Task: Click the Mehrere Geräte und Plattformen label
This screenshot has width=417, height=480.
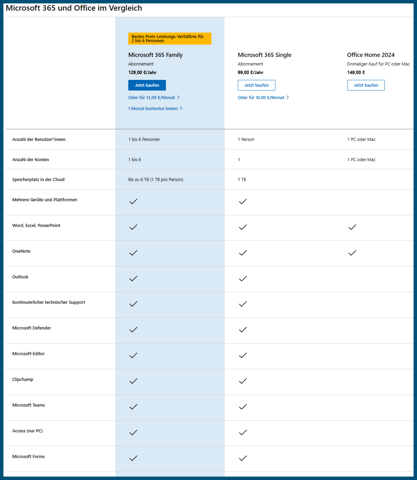Action: pyautogui.click(x=45, y=200)
